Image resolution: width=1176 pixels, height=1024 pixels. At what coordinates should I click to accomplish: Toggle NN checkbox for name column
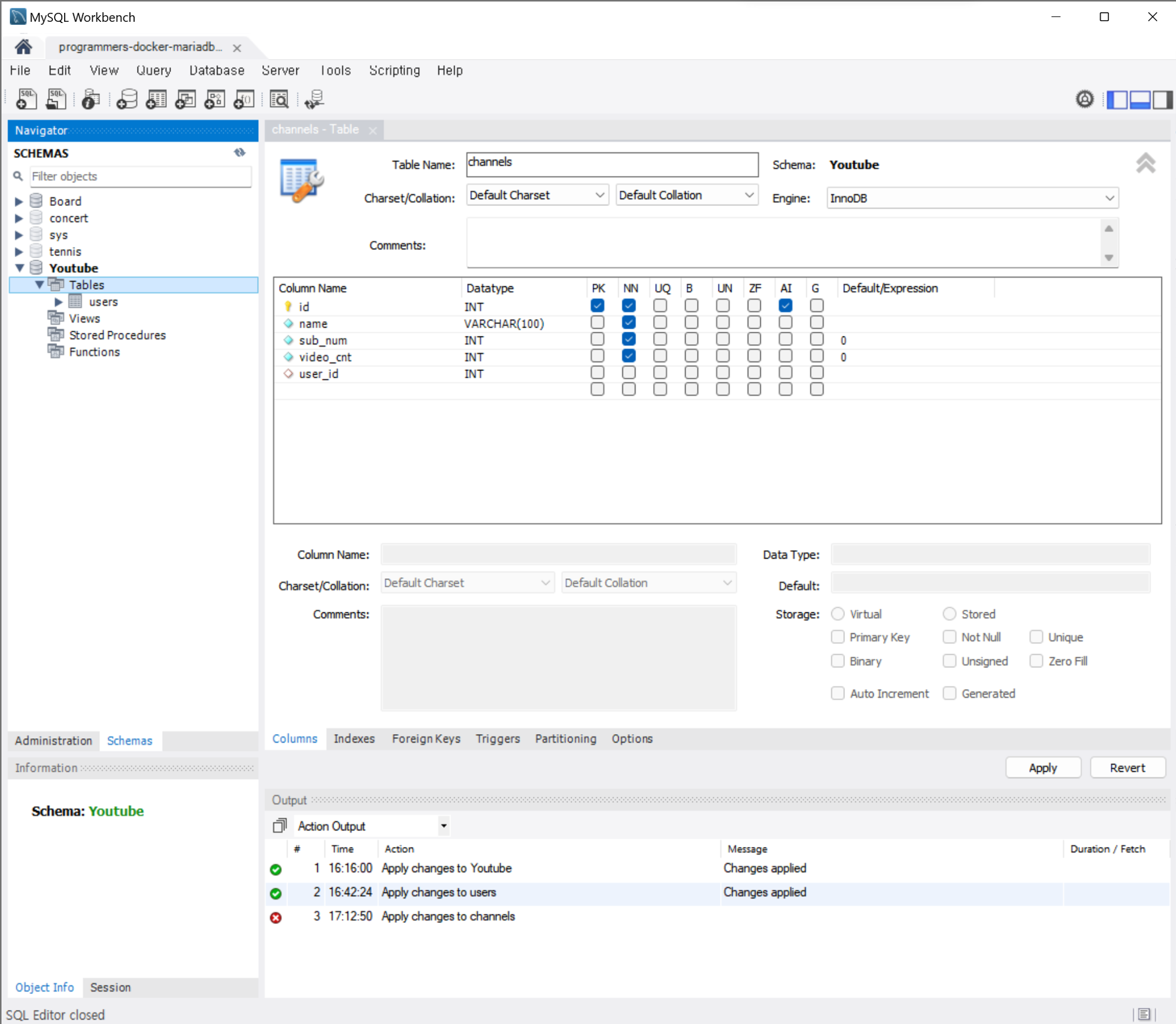(x=629, y=322)
